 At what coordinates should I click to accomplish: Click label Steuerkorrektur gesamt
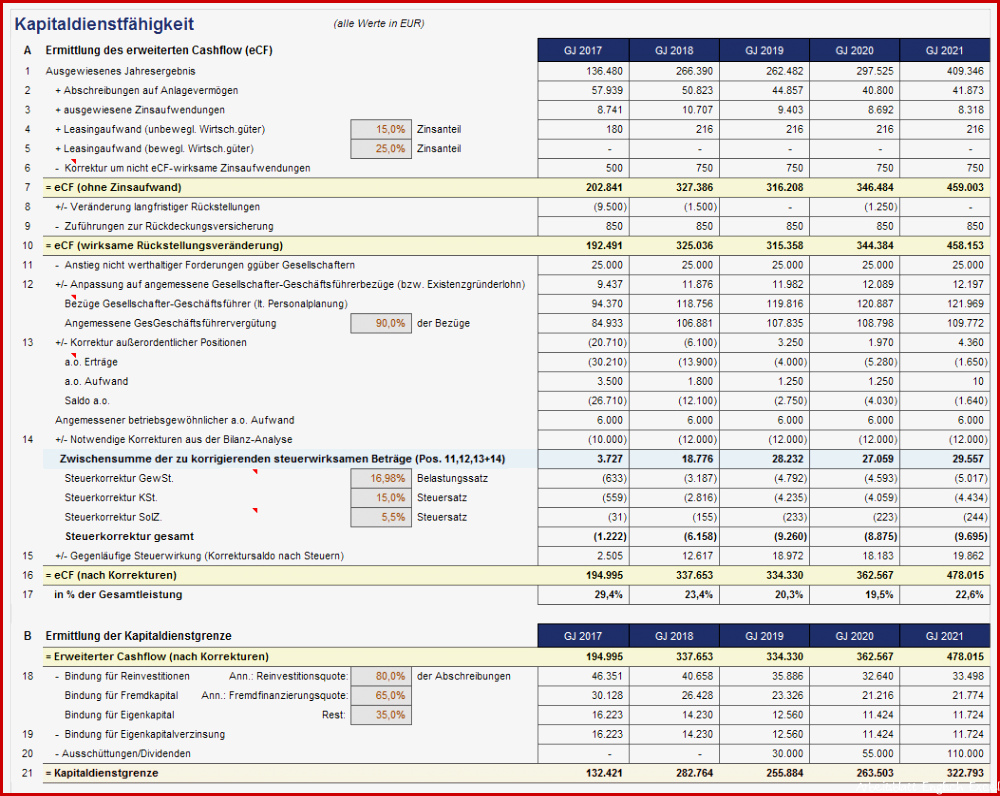point(129,536)
